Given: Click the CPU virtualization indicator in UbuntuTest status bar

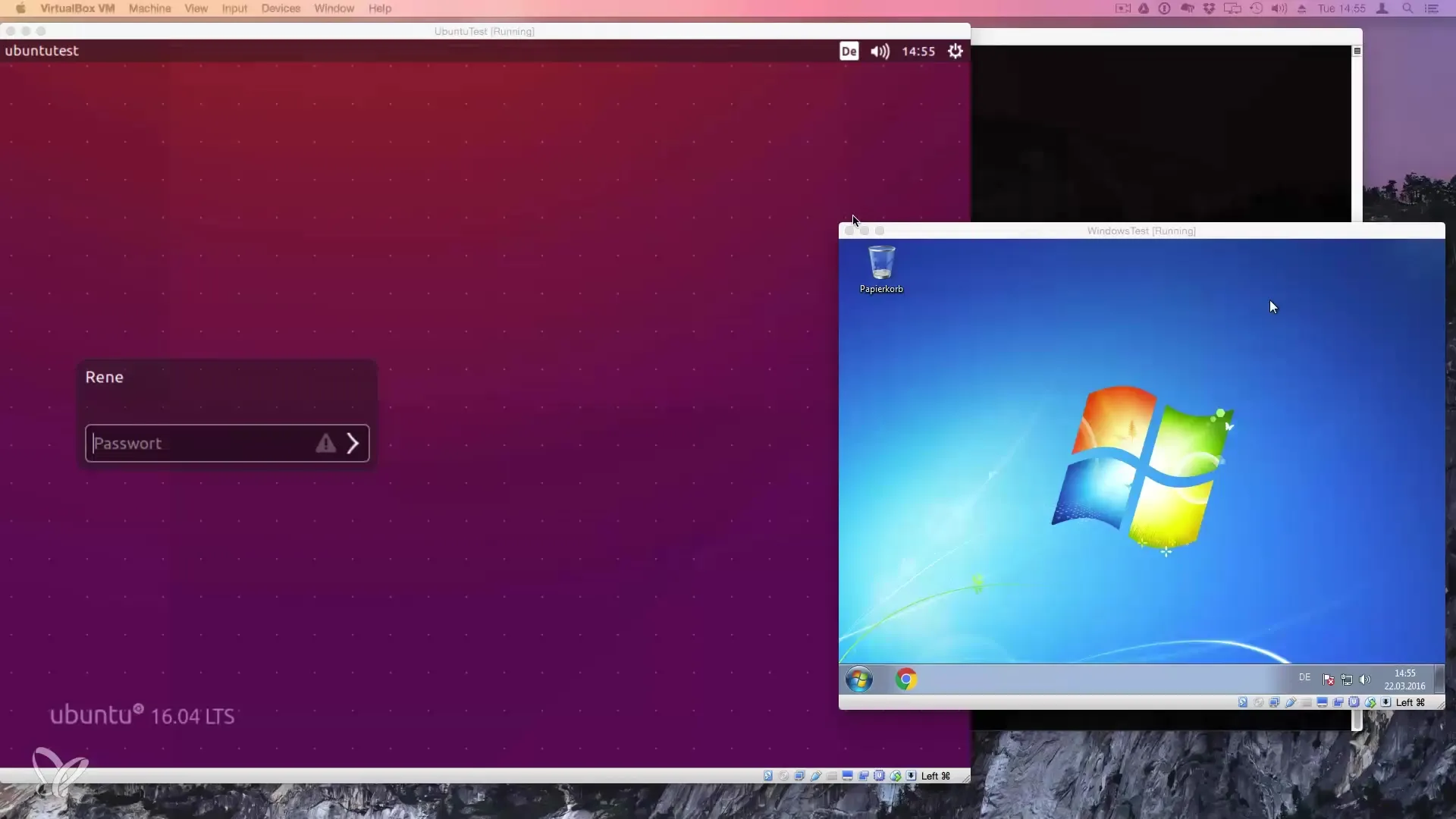Looking at the screenshot, I should click(x=879, y=776).
